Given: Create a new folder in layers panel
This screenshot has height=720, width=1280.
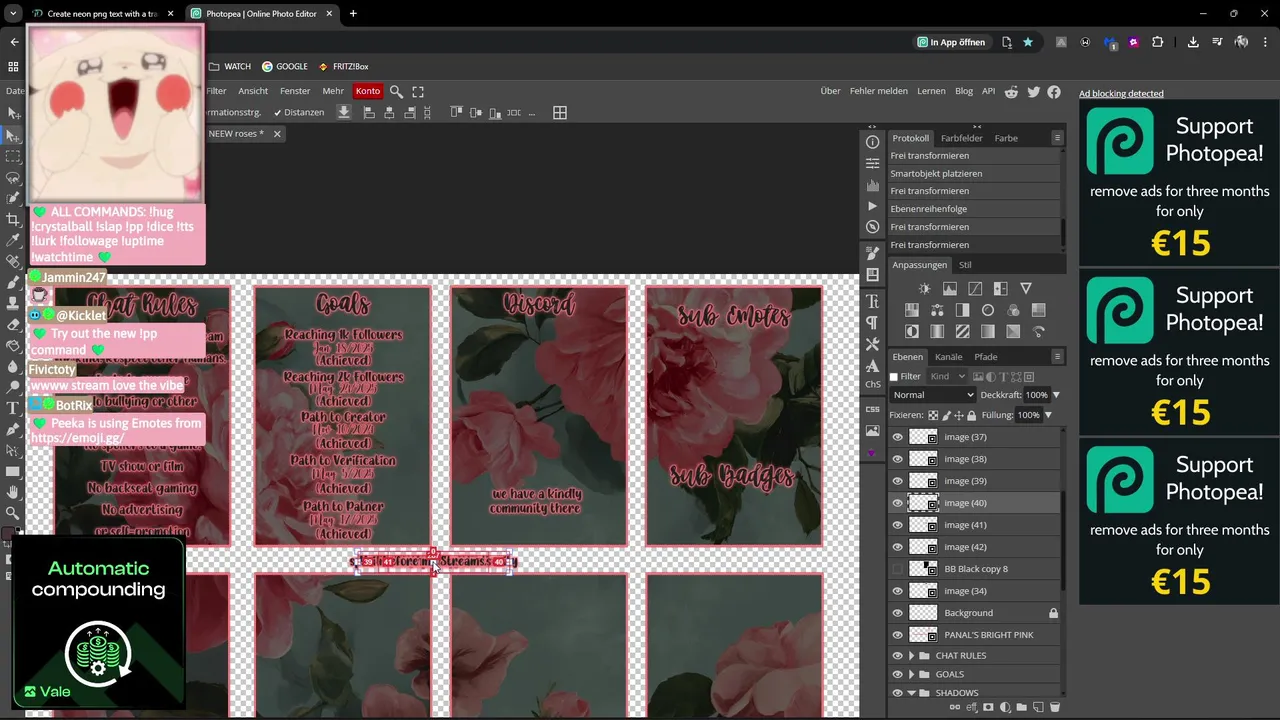Looking at the screenshot, I should [x=1022, y=707].
